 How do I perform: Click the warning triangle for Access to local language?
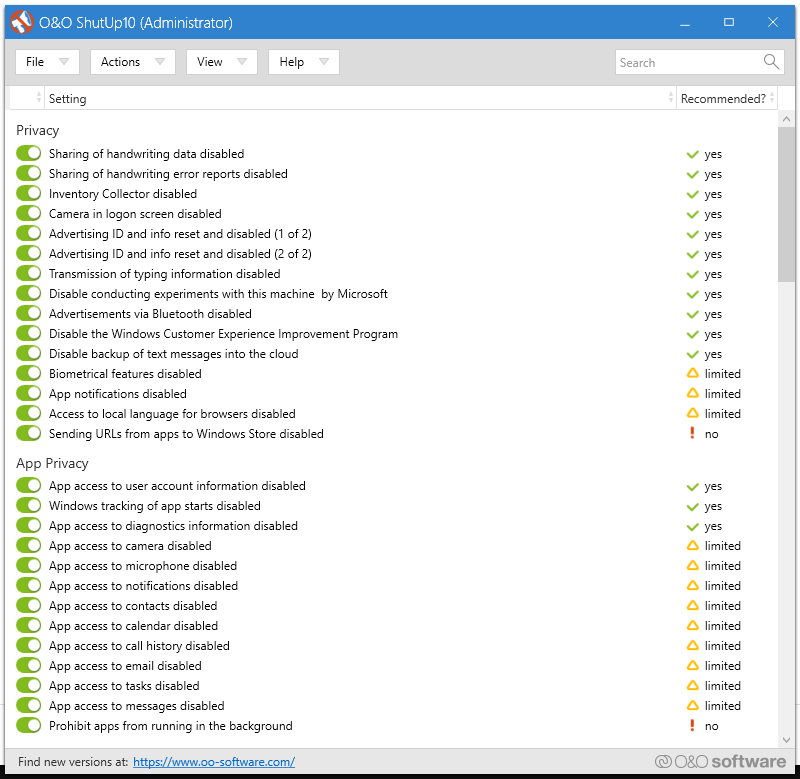[x=692, y=413]
